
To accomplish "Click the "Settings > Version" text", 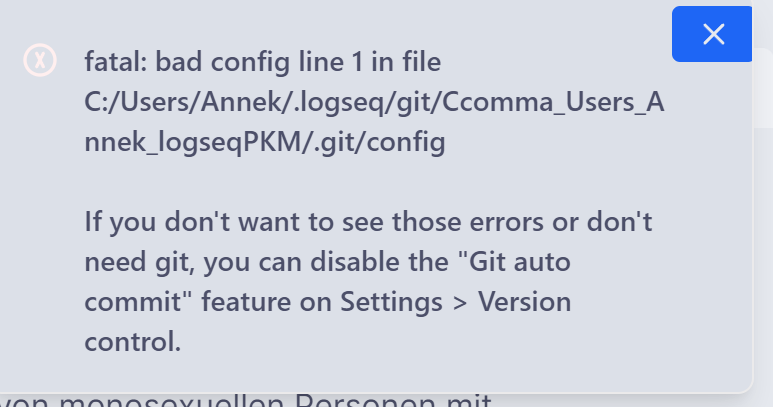I will click(456, 301).
